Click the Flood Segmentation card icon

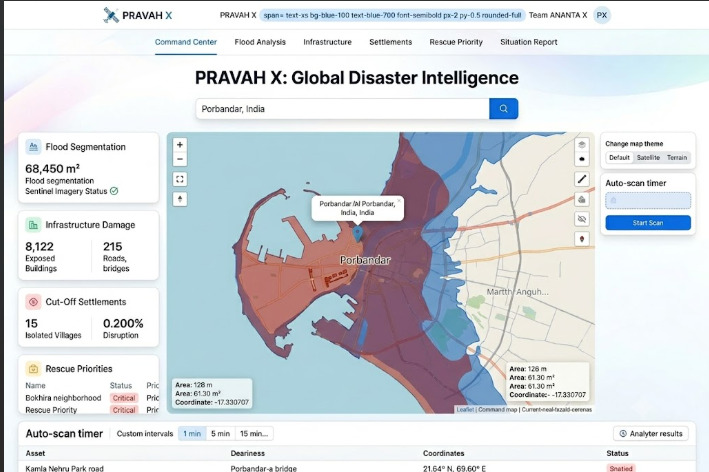(33, 147)
